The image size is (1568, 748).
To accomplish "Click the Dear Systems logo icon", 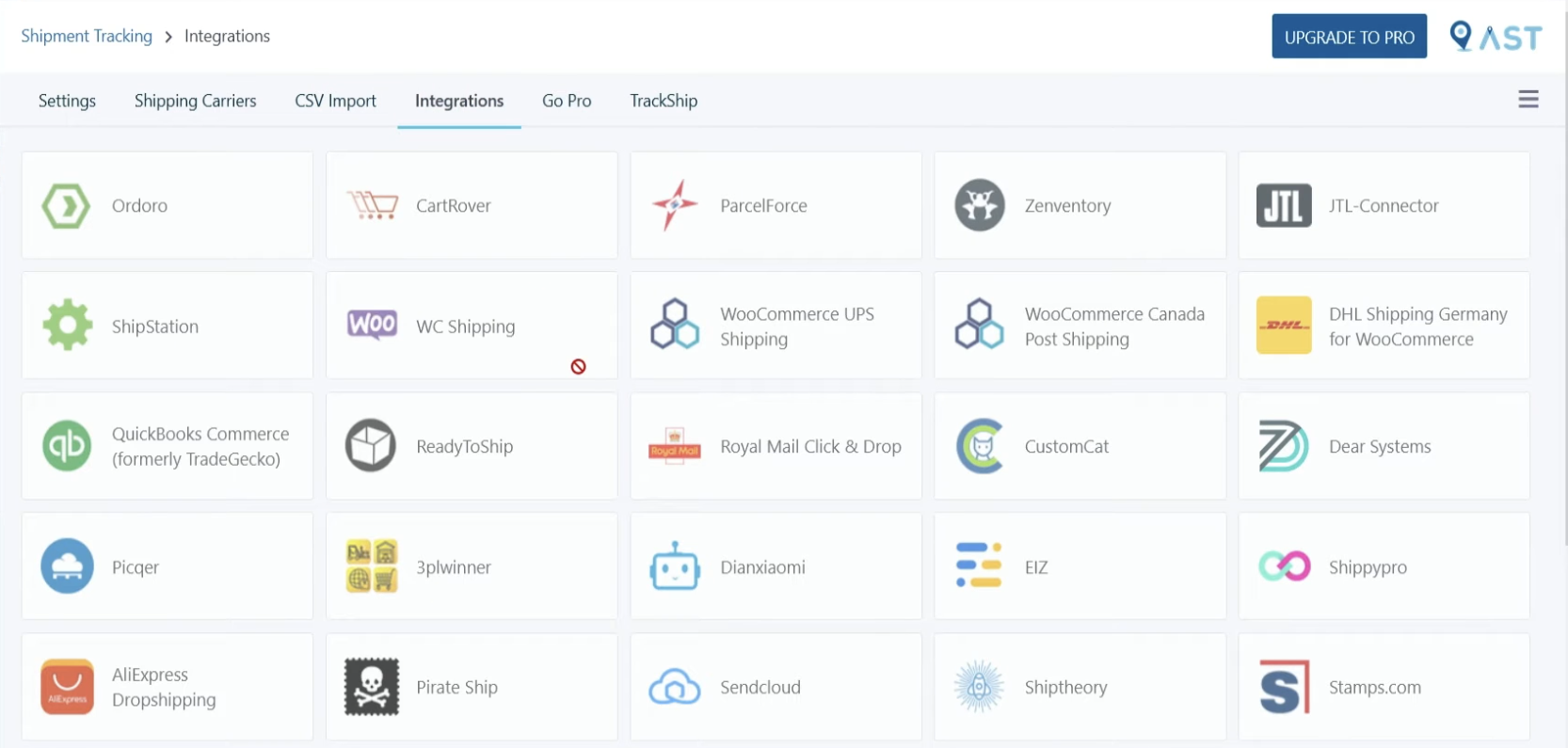I will pyautogui.click(x=1284, y=446).
